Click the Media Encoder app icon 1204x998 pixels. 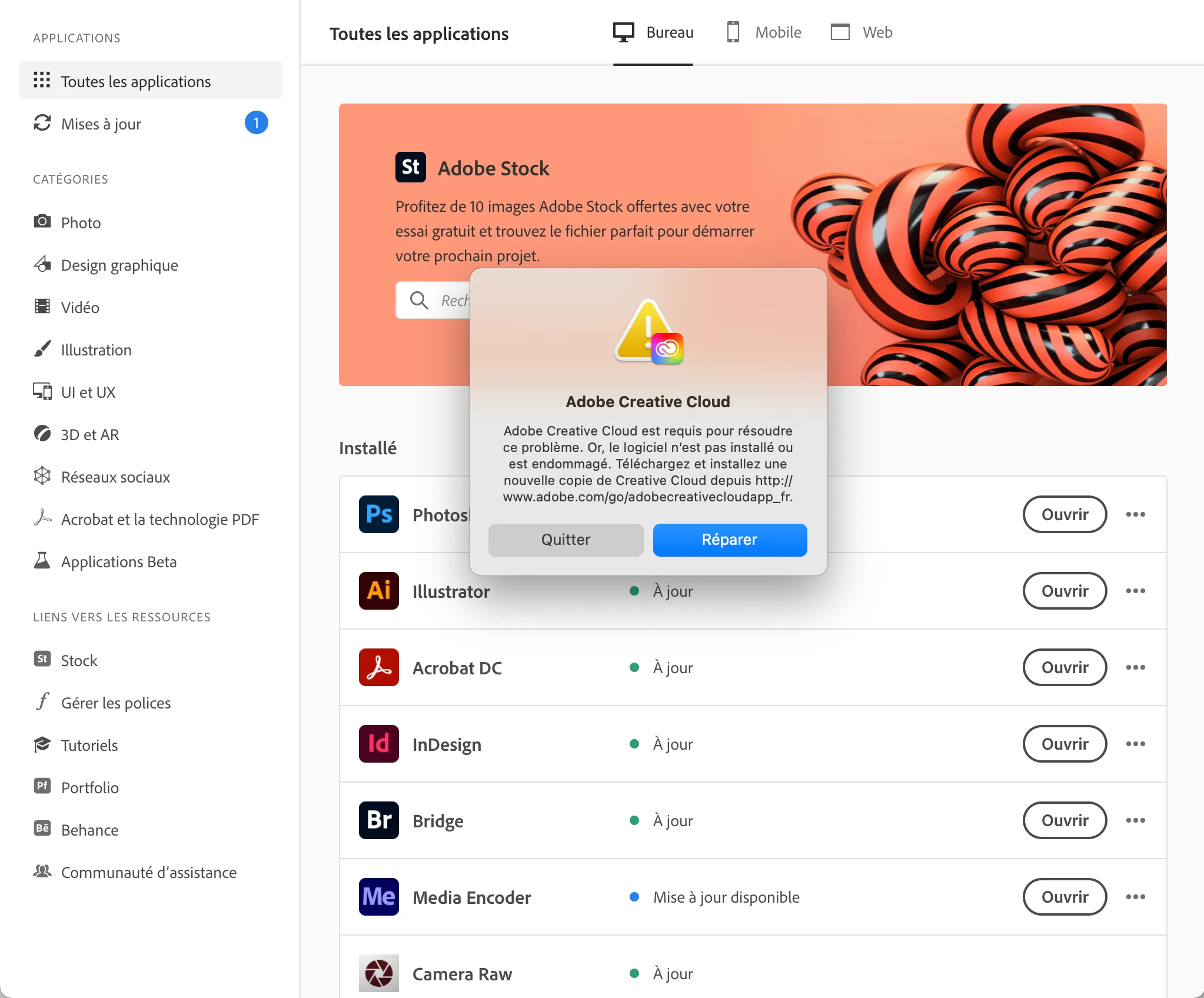378,897
